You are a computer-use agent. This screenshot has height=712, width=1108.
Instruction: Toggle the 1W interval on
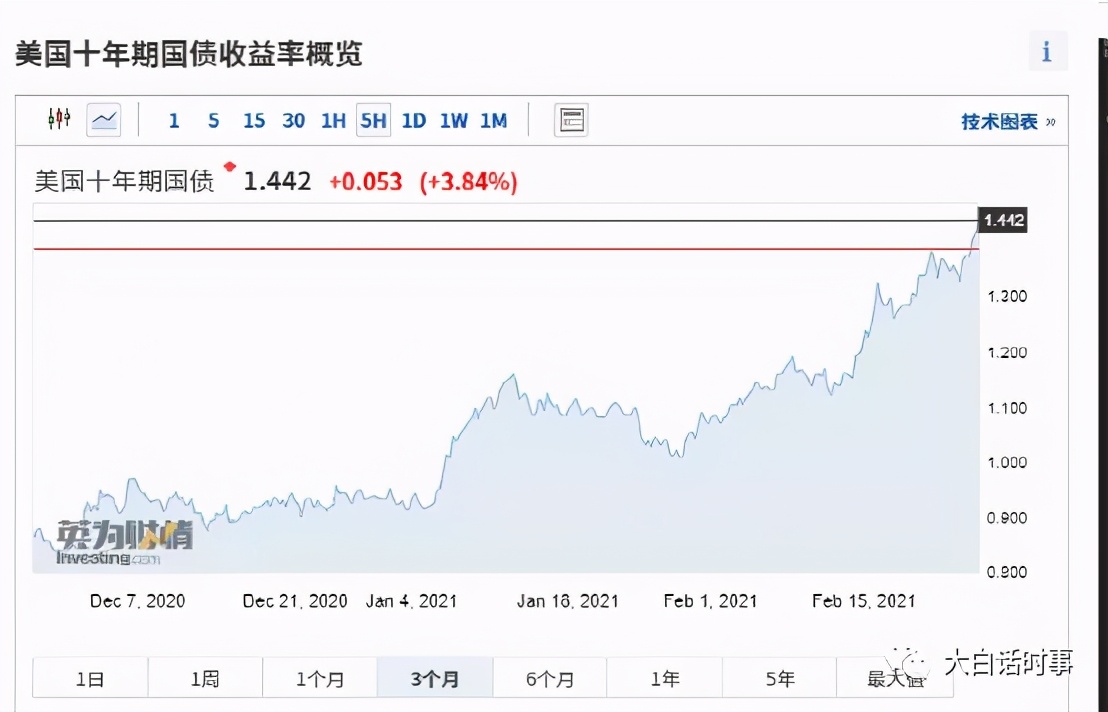[x=453, y=119]
